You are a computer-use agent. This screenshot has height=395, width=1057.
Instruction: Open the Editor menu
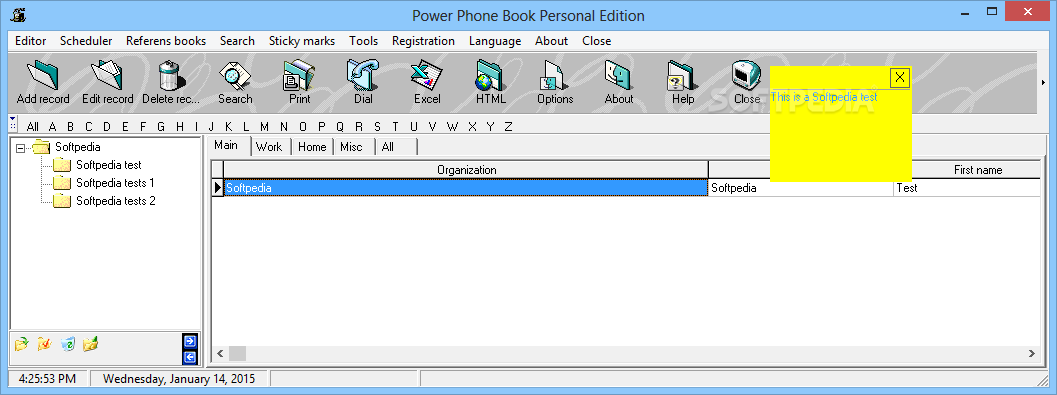(x=30, y=41)
